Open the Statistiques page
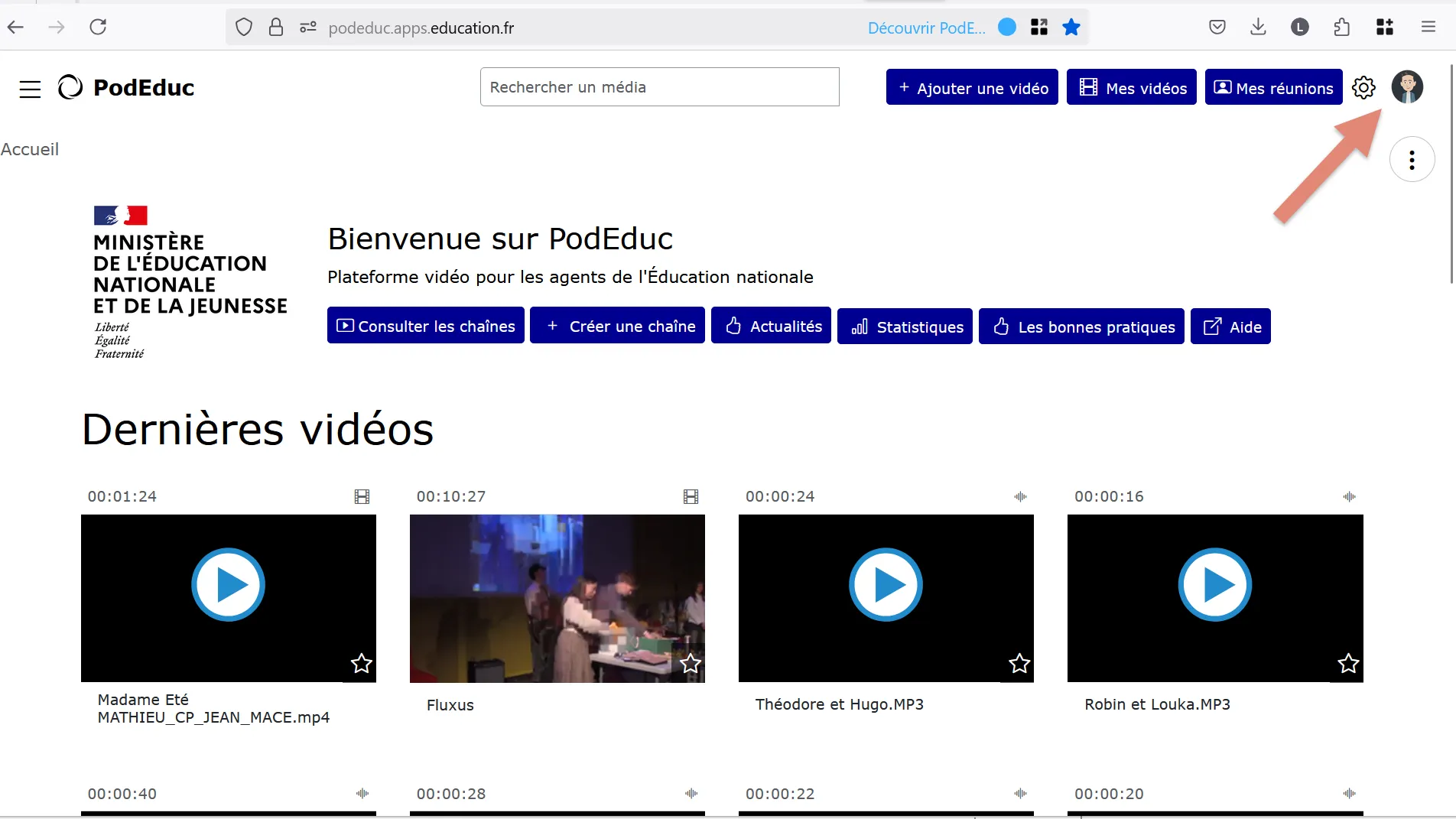This screenshot has height=819, width=1456. point(905,327)
